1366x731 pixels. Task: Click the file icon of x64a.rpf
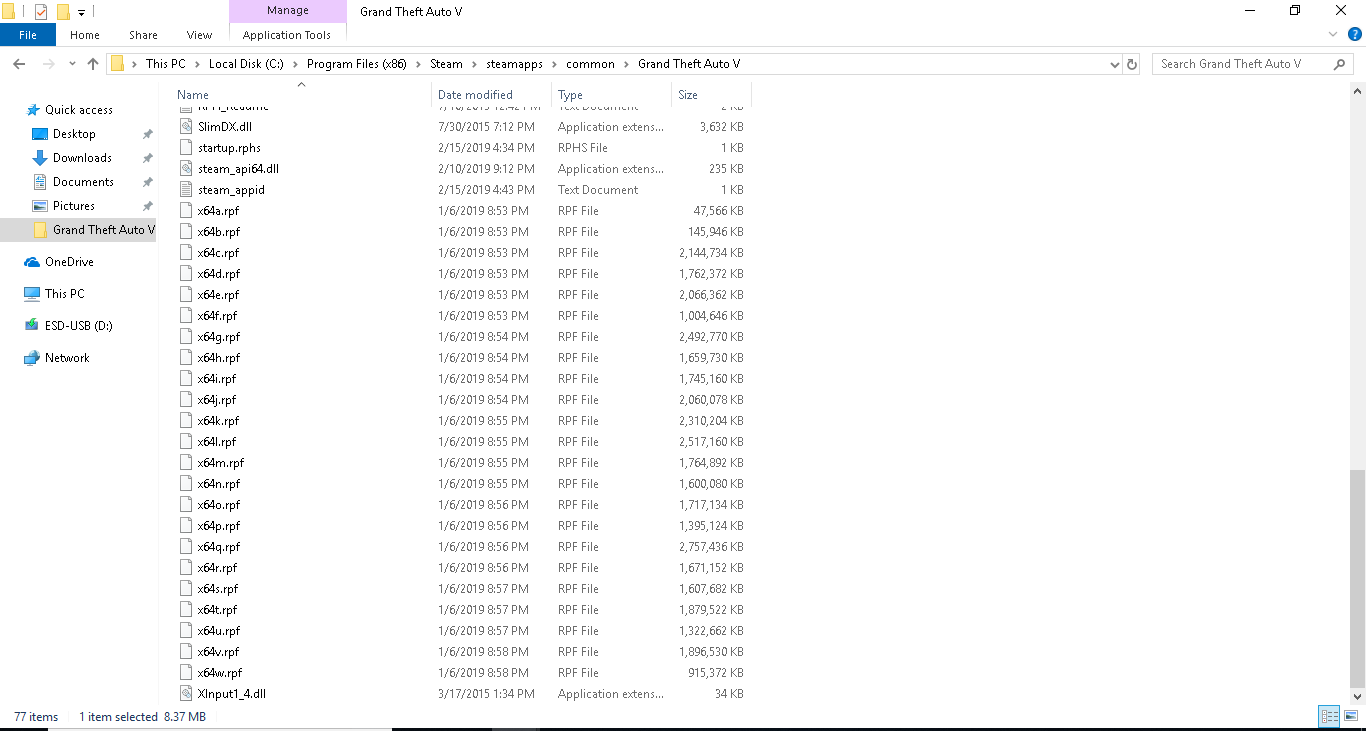click(x=186, y=211)
